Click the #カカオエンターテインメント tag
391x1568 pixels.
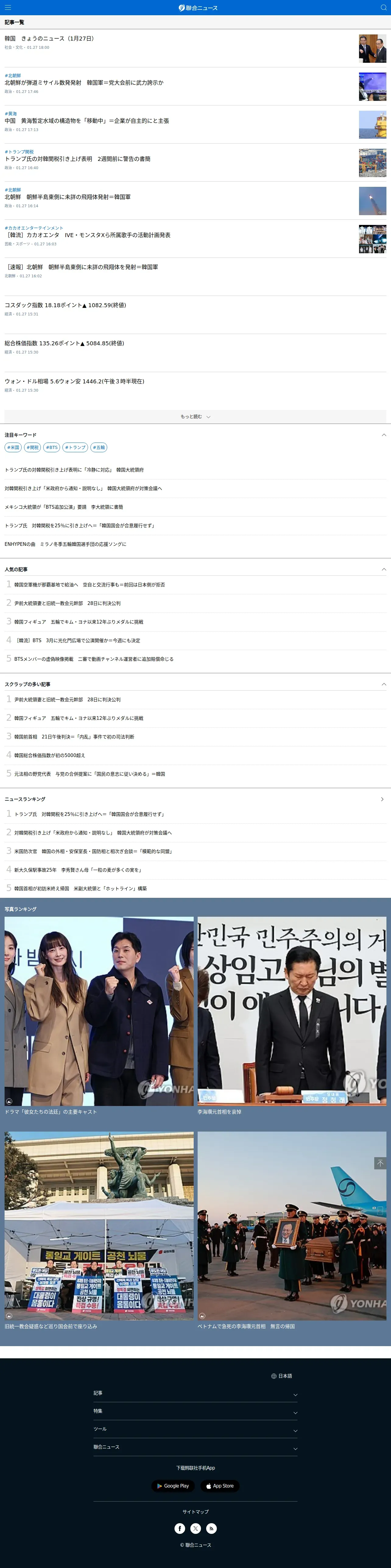[33, 228]
